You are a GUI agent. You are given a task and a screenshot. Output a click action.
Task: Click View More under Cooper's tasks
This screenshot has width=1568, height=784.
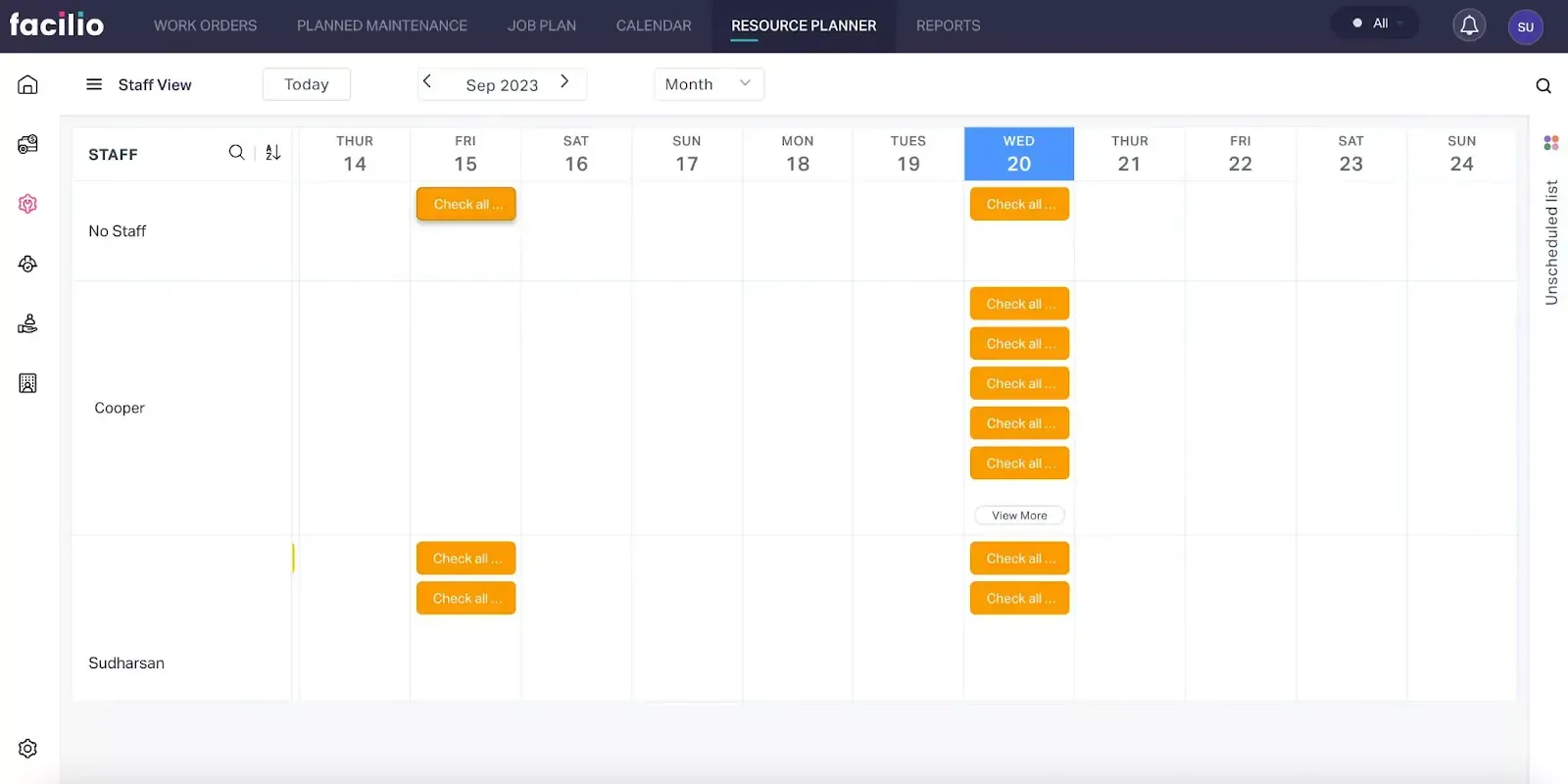pos(1019,515)
